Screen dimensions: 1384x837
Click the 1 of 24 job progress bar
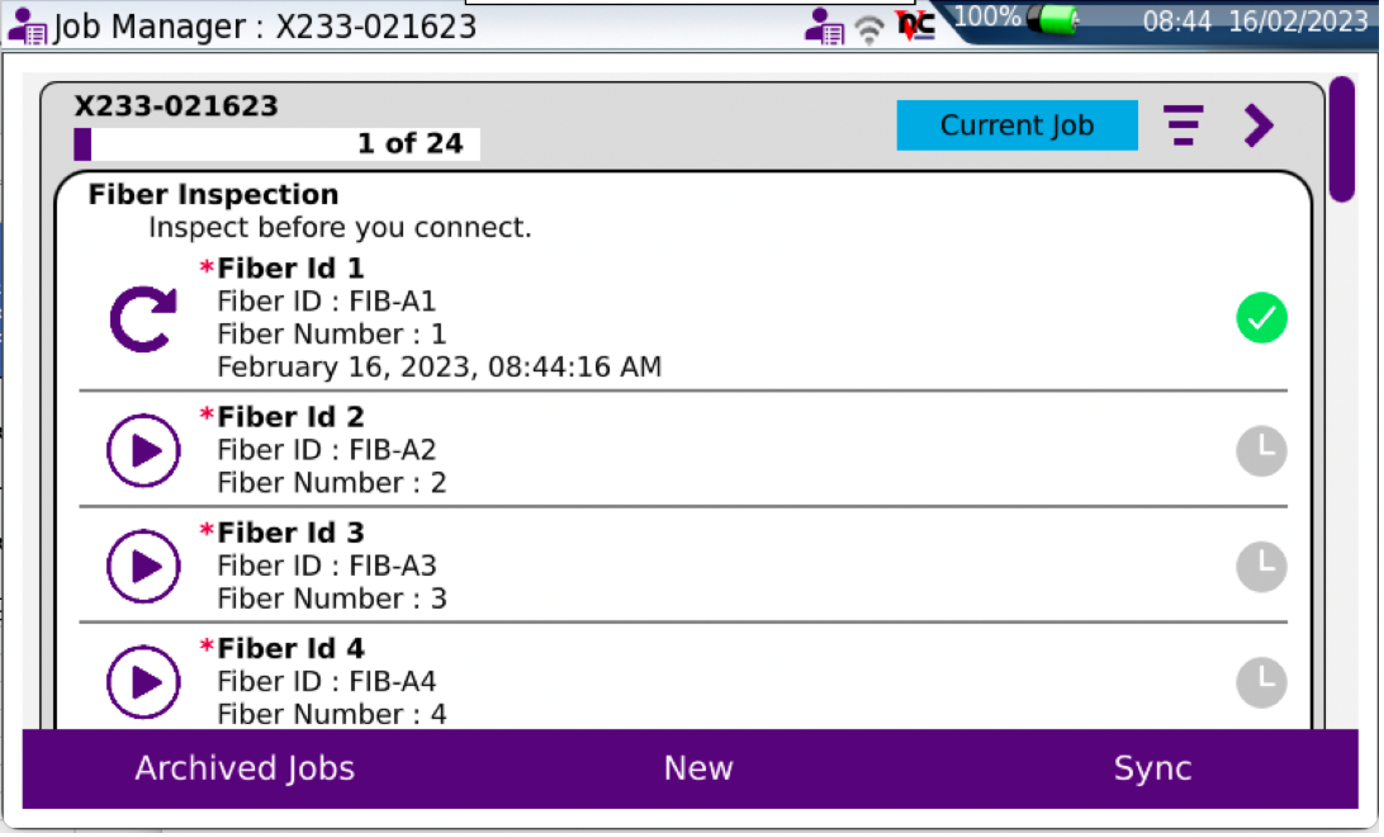(x=277, y=144)
